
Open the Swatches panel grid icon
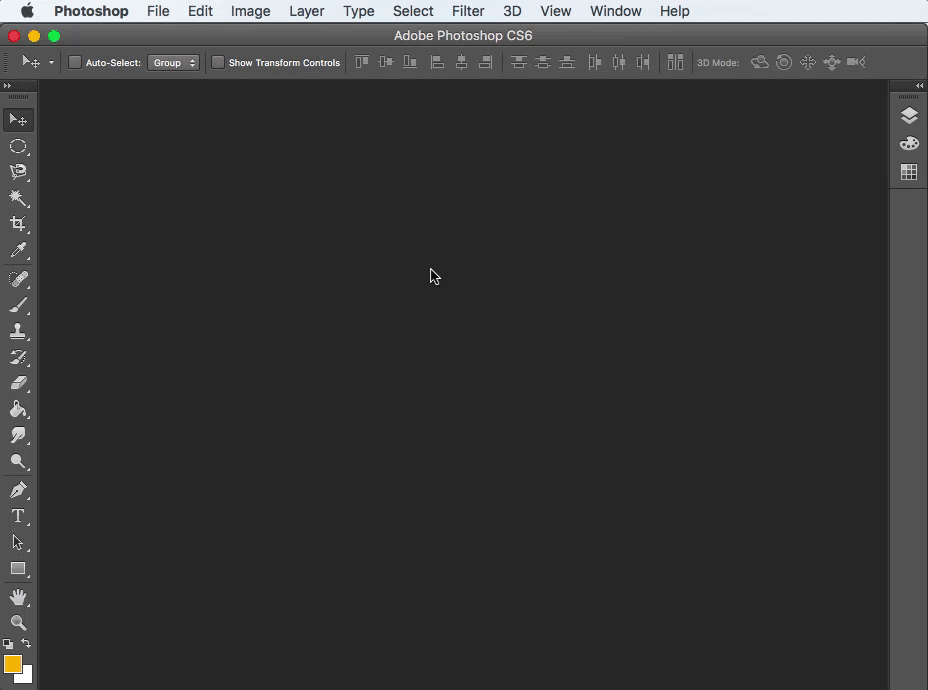click(909, 172)
